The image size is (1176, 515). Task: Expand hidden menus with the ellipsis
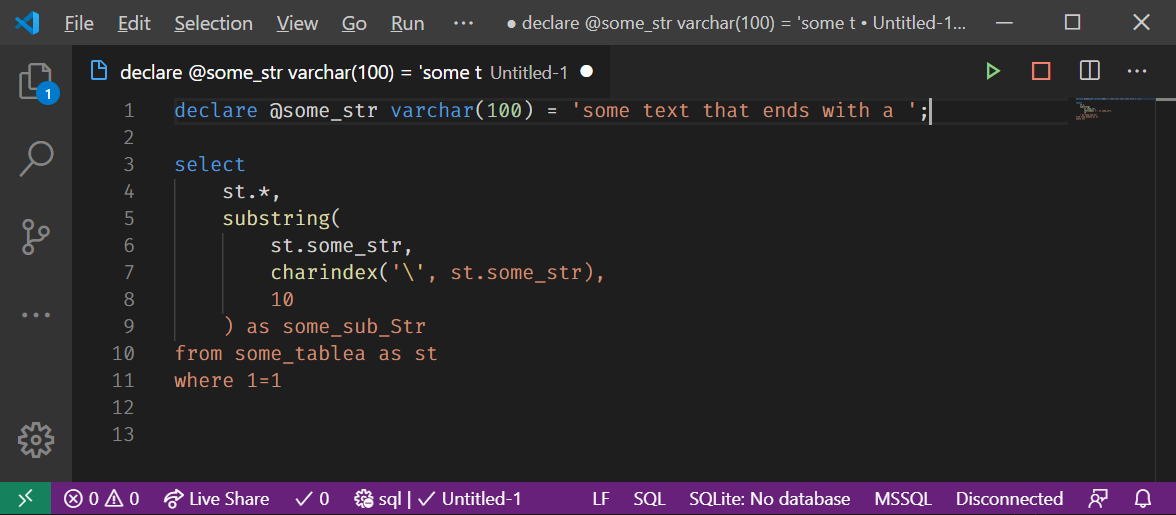pyautogui.click(x=464, y=23)
